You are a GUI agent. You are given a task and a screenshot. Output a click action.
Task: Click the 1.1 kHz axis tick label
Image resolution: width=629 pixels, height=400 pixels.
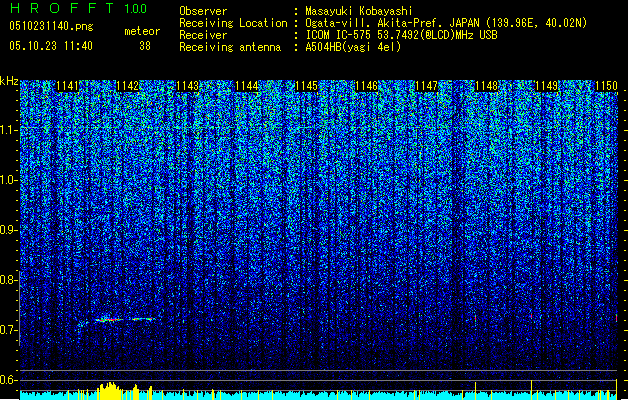(x=8, y=130)
